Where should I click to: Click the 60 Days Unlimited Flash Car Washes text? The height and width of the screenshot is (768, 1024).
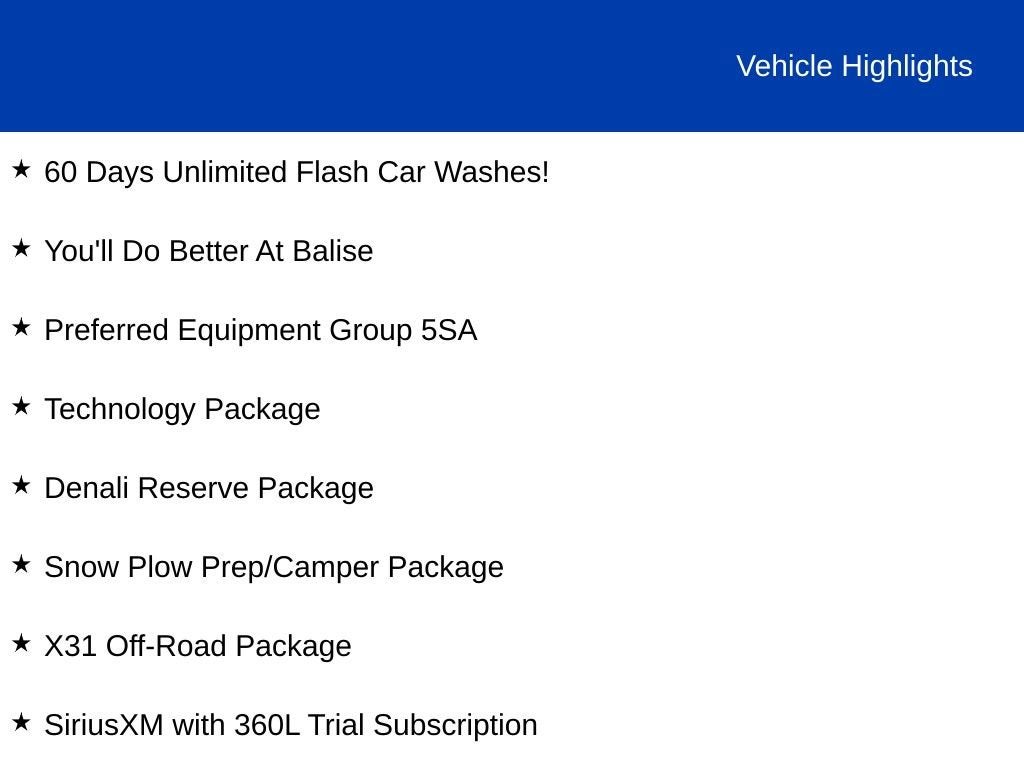(297, 172)
